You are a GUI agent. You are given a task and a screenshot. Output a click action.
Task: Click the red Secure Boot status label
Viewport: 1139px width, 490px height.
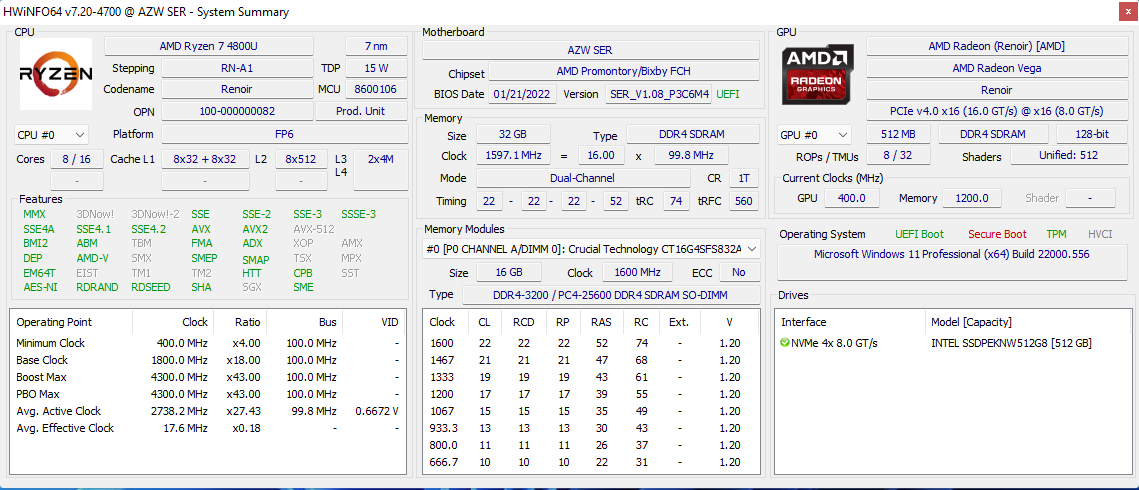(997, 234)
